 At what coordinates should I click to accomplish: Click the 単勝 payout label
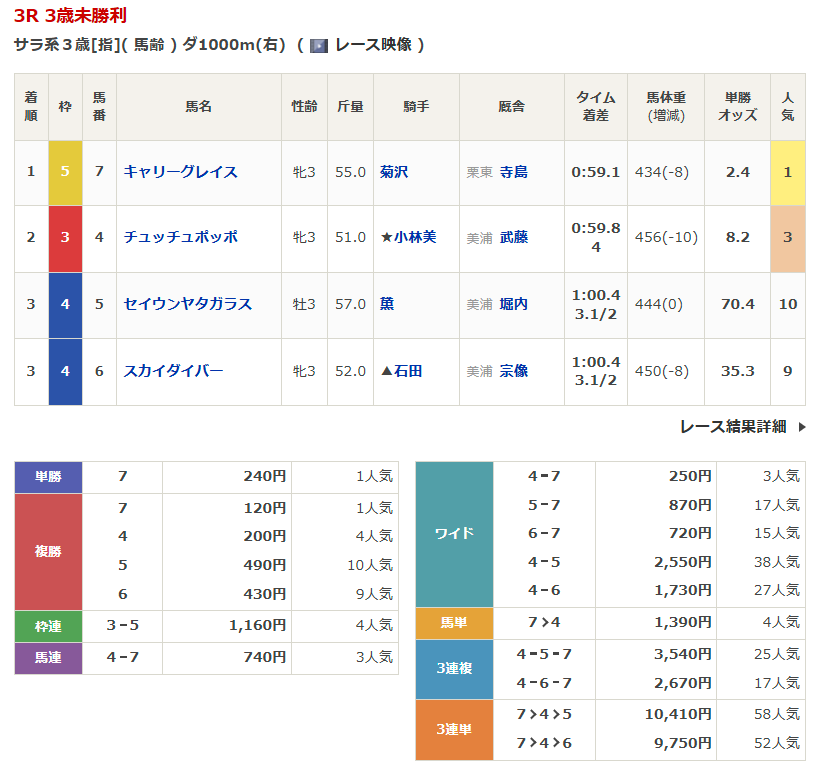(x=48, y=477)
